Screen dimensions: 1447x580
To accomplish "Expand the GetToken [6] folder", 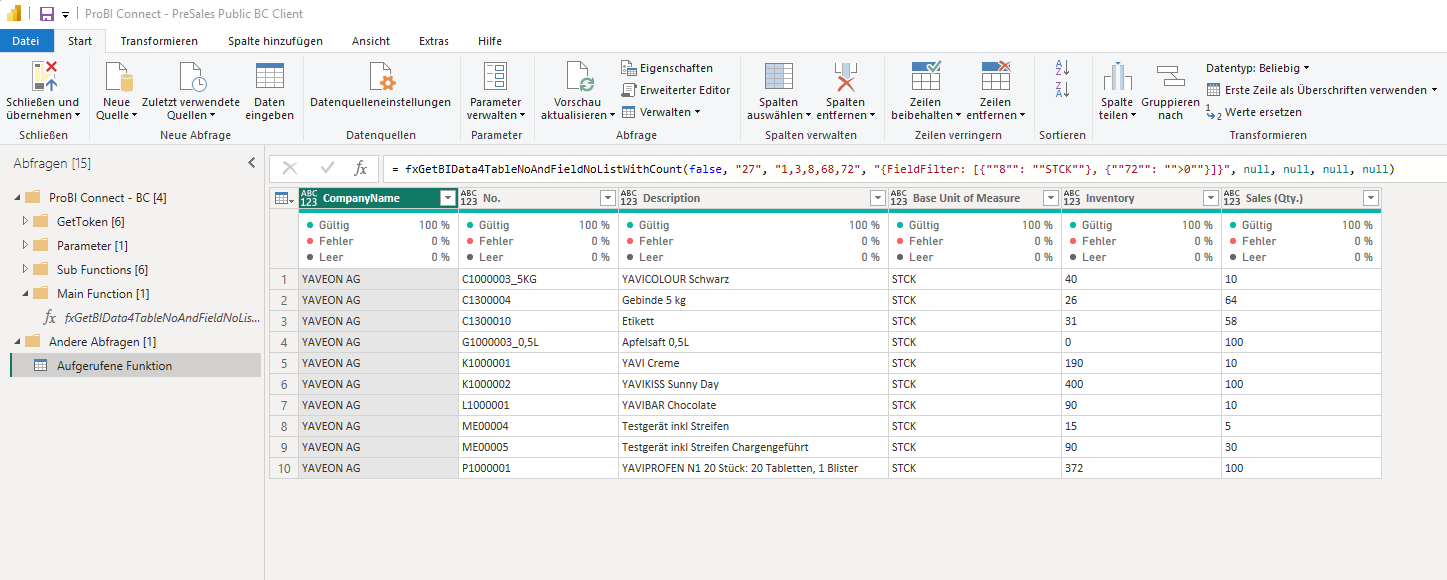I will click(x=26, y=221).
